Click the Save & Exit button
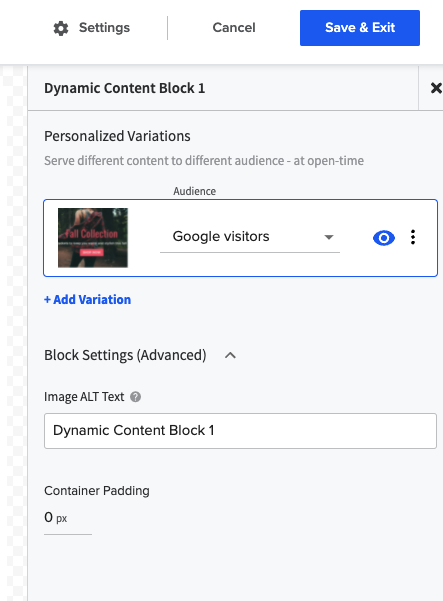 coord(360,28)
